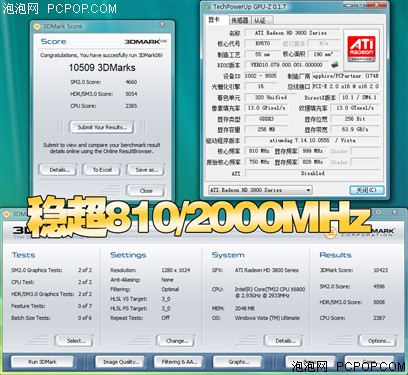Click the 3DMark Score value 10423 under Results
Viewport: 408px width, 375px height.
point(381,270)
